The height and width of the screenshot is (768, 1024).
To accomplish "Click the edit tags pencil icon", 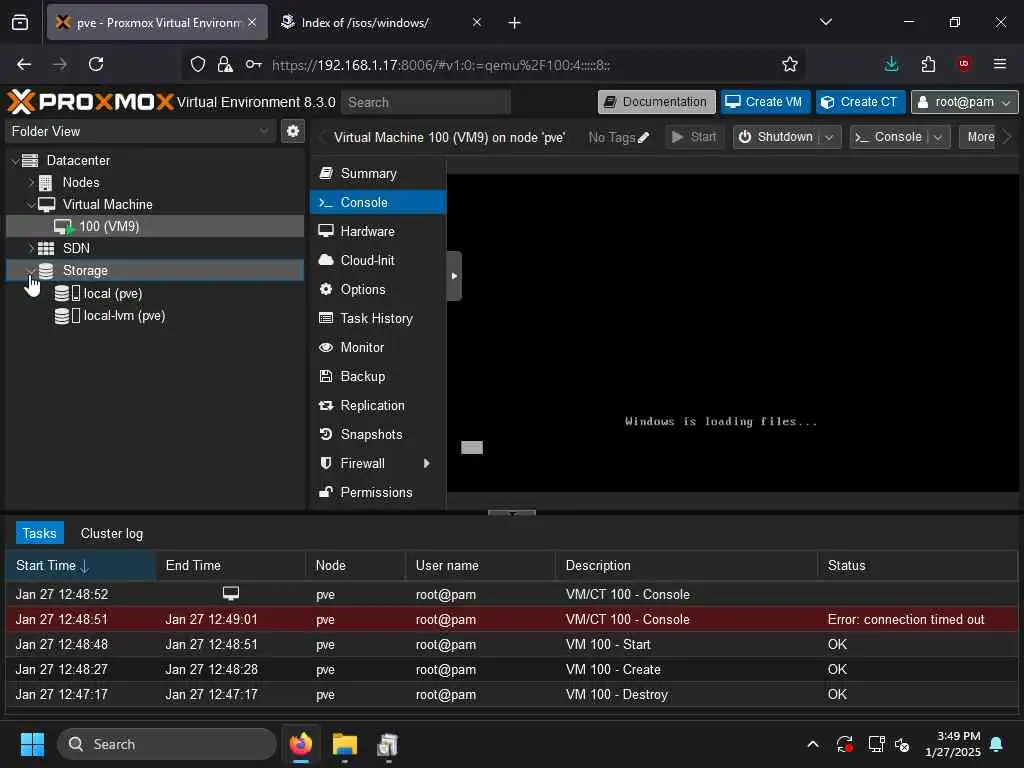I will 643,137.
